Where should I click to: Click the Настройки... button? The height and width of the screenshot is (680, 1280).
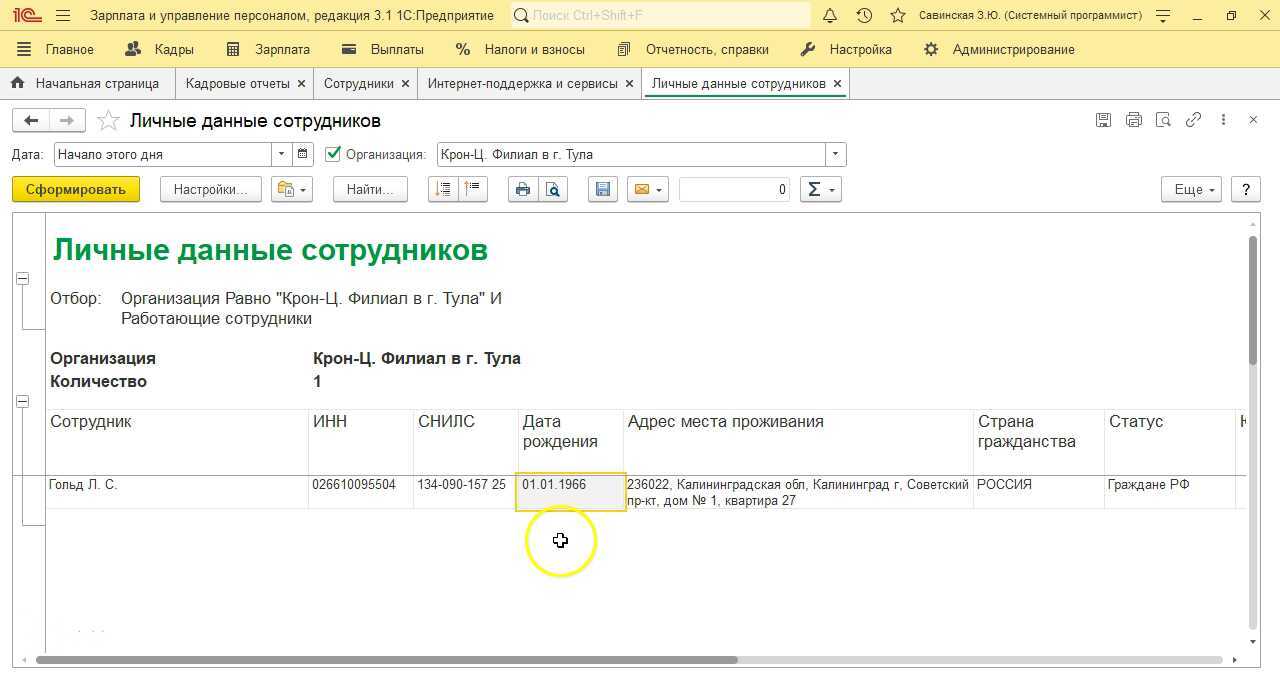tap(210, 189)
